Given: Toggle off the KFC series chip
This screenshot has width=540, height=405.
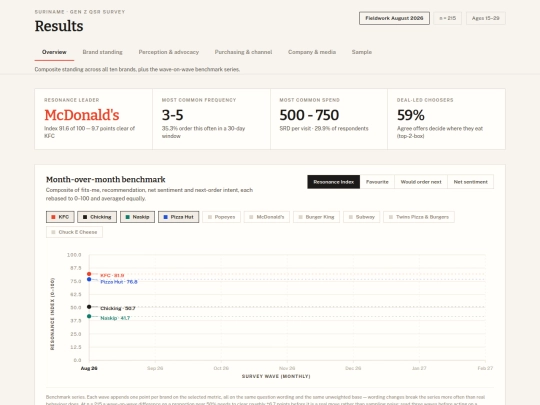Looking at the screenshot, I should click(x=60, y=217).
